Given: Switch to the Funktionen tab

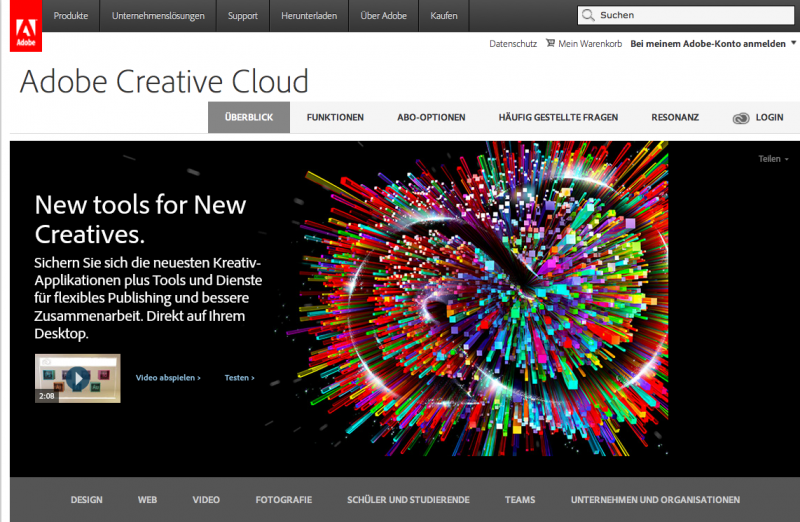Looking at the screenshot, I should coord(335,118).
